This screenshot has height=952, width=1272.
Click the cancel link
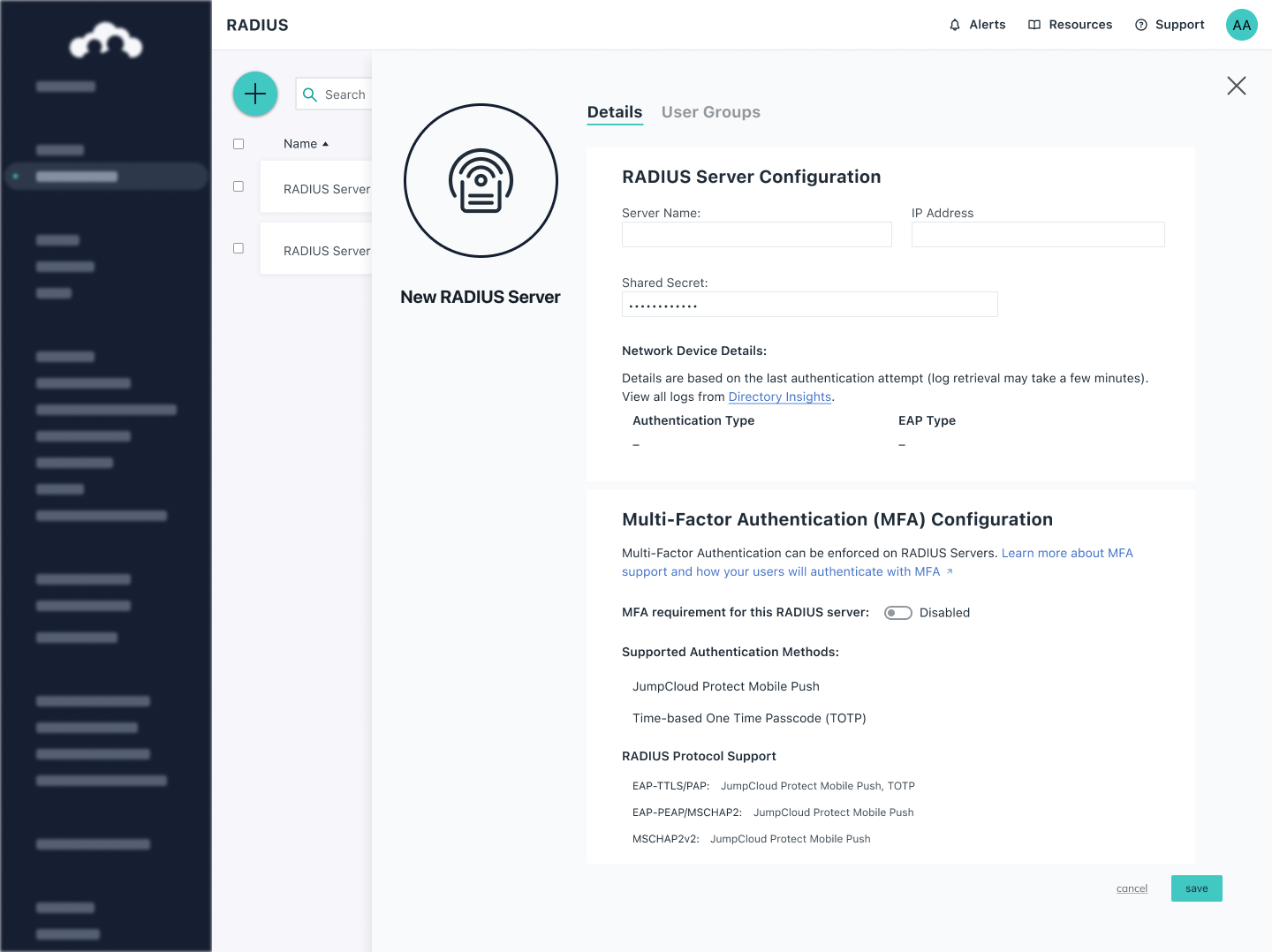[1132, 888]
